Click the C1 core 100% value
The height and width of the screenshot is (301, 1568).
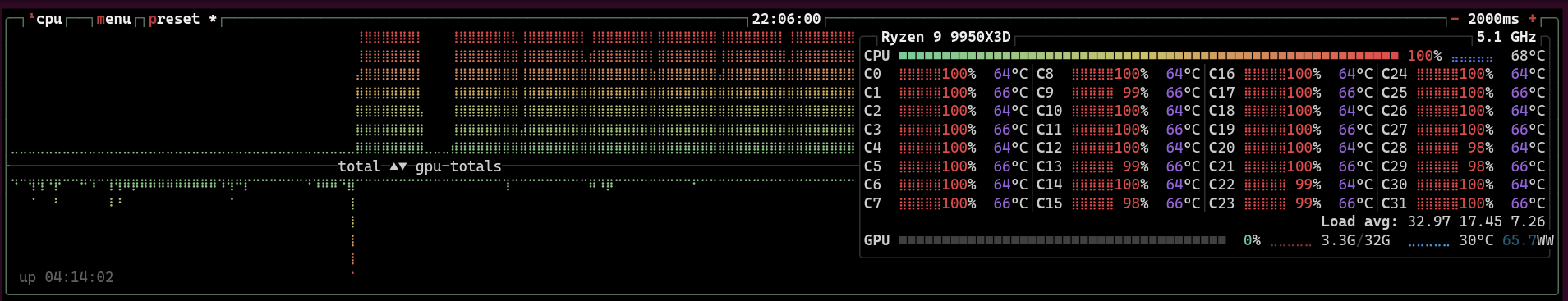tap(959, 93)
